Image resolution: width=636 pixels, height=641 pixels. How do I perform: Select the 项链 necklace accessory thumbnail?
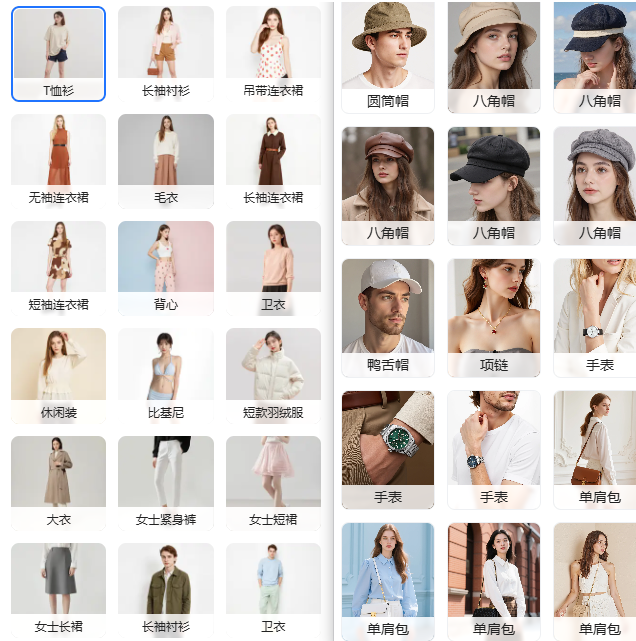coord(494,316)
